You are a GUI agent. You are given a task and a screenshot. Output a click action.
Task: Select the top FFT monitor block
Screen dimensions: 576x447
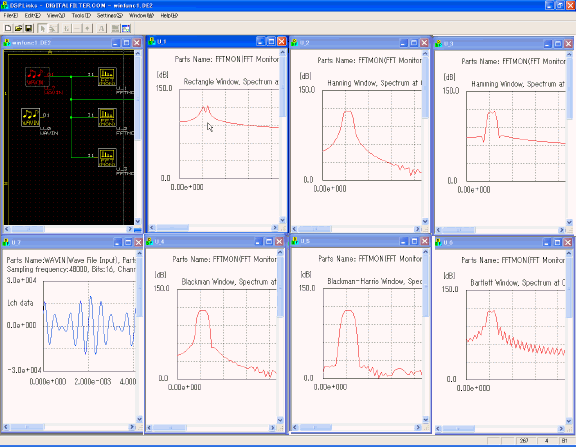tap(107, 77)
